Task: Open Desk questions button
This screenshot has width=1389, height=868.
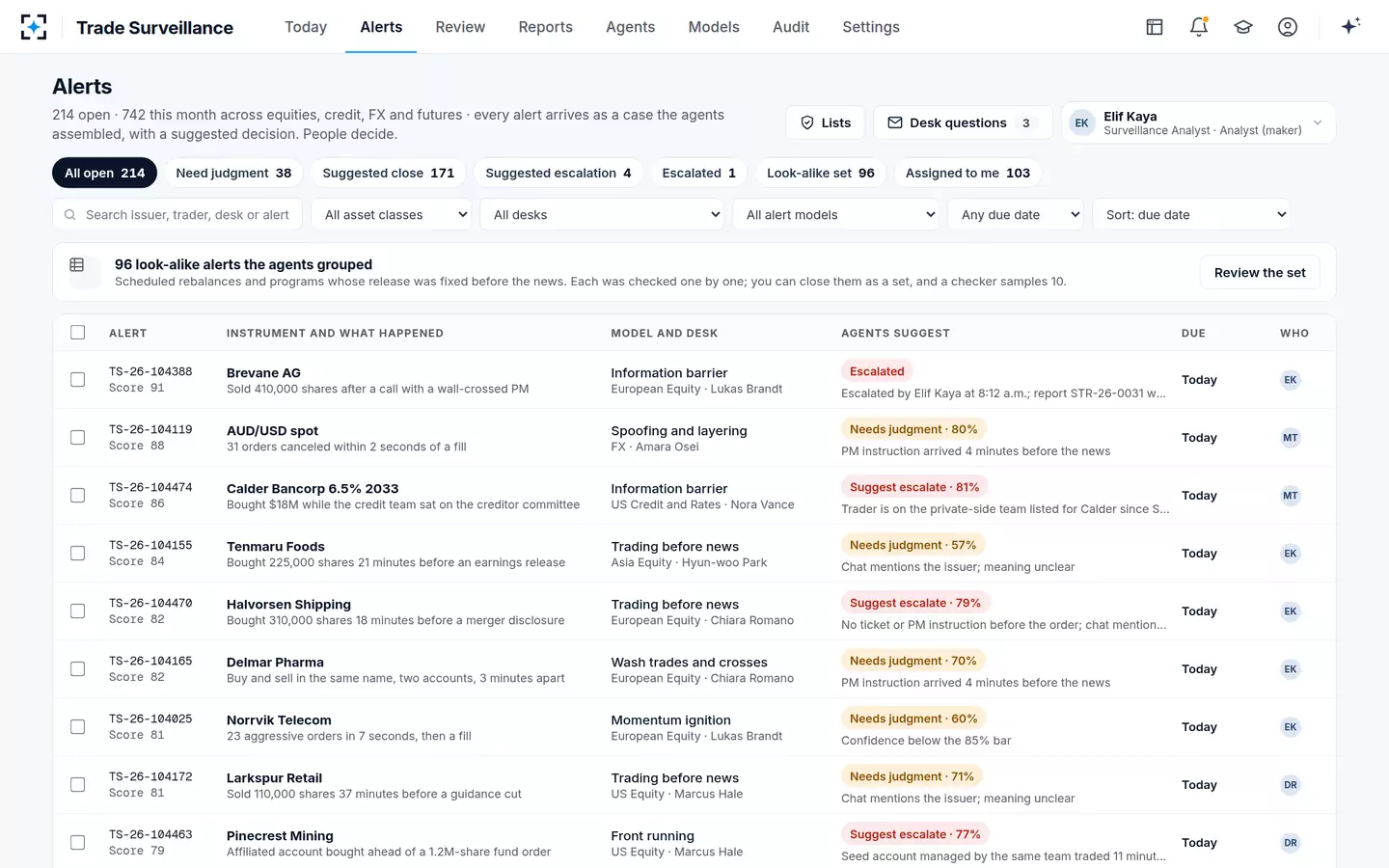Action: point(963,122)
